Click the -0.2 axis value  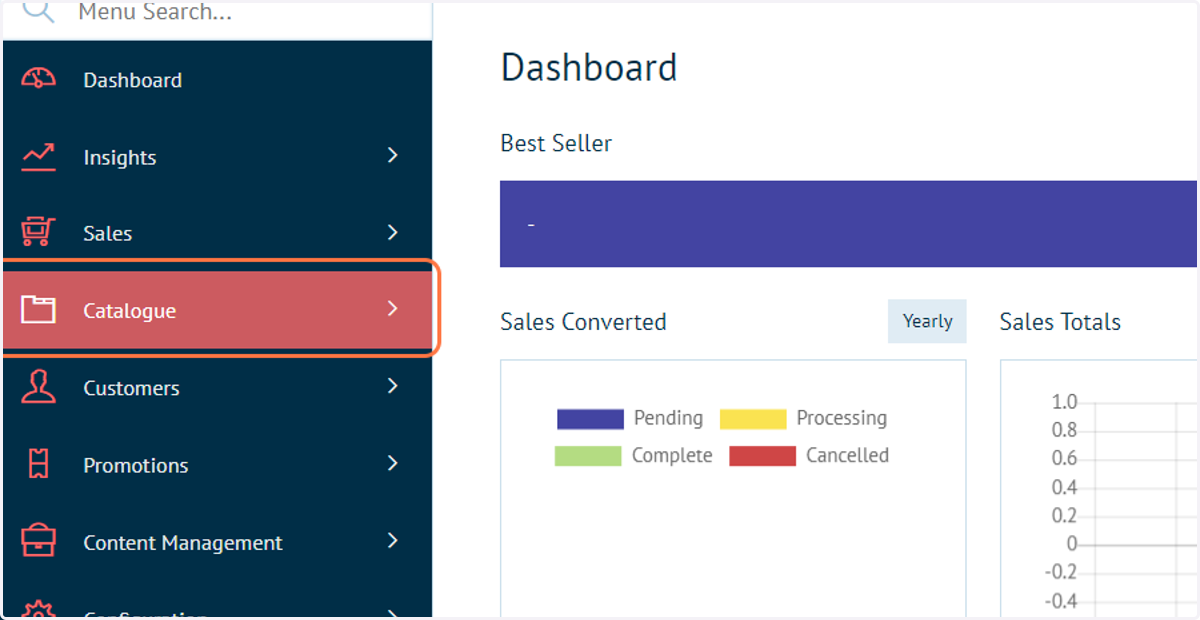click(x=1061, y=572)
